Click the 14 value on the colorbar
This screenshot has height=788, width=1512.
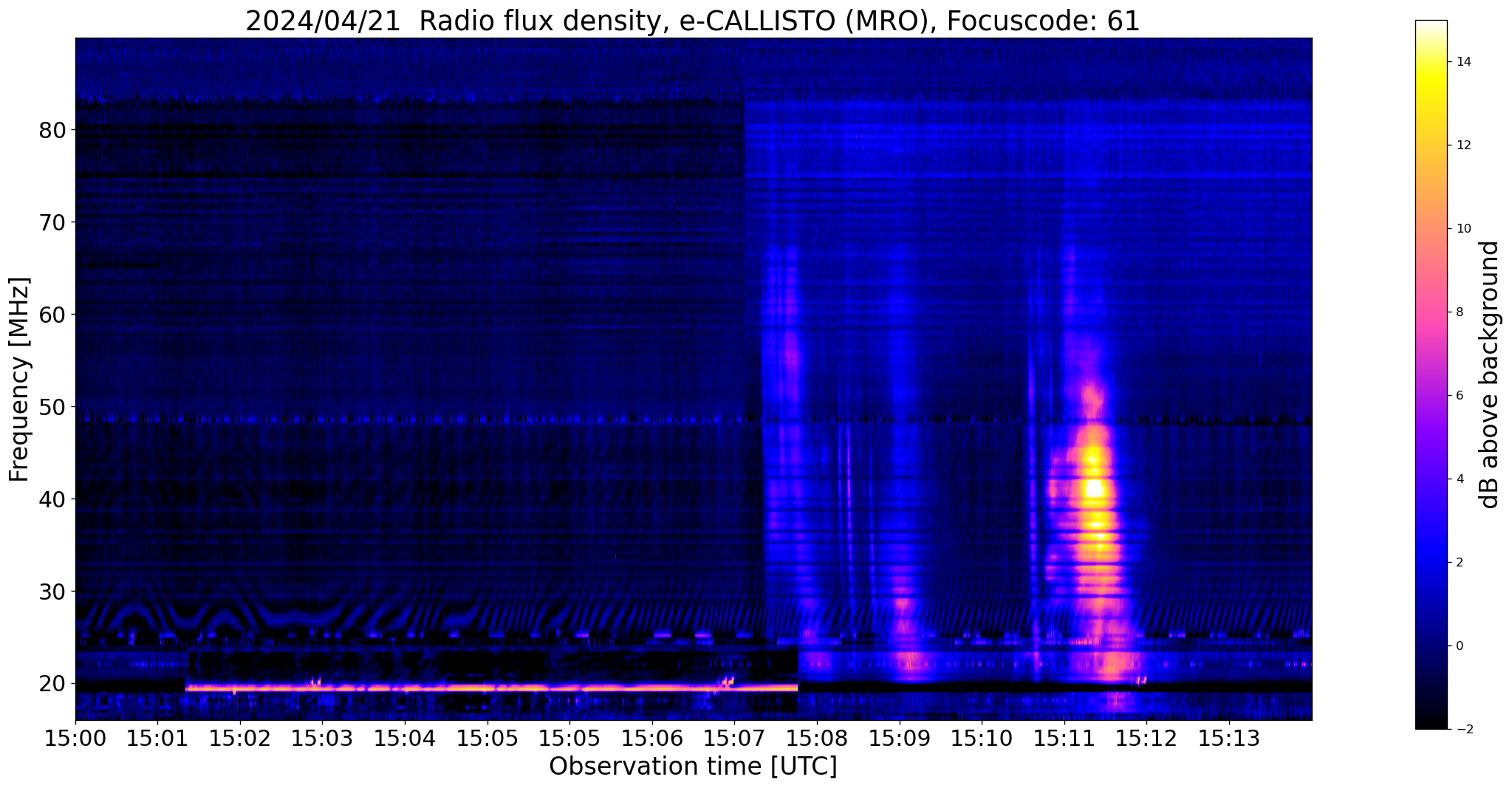pyautogui.click(x=1463, y=62)
